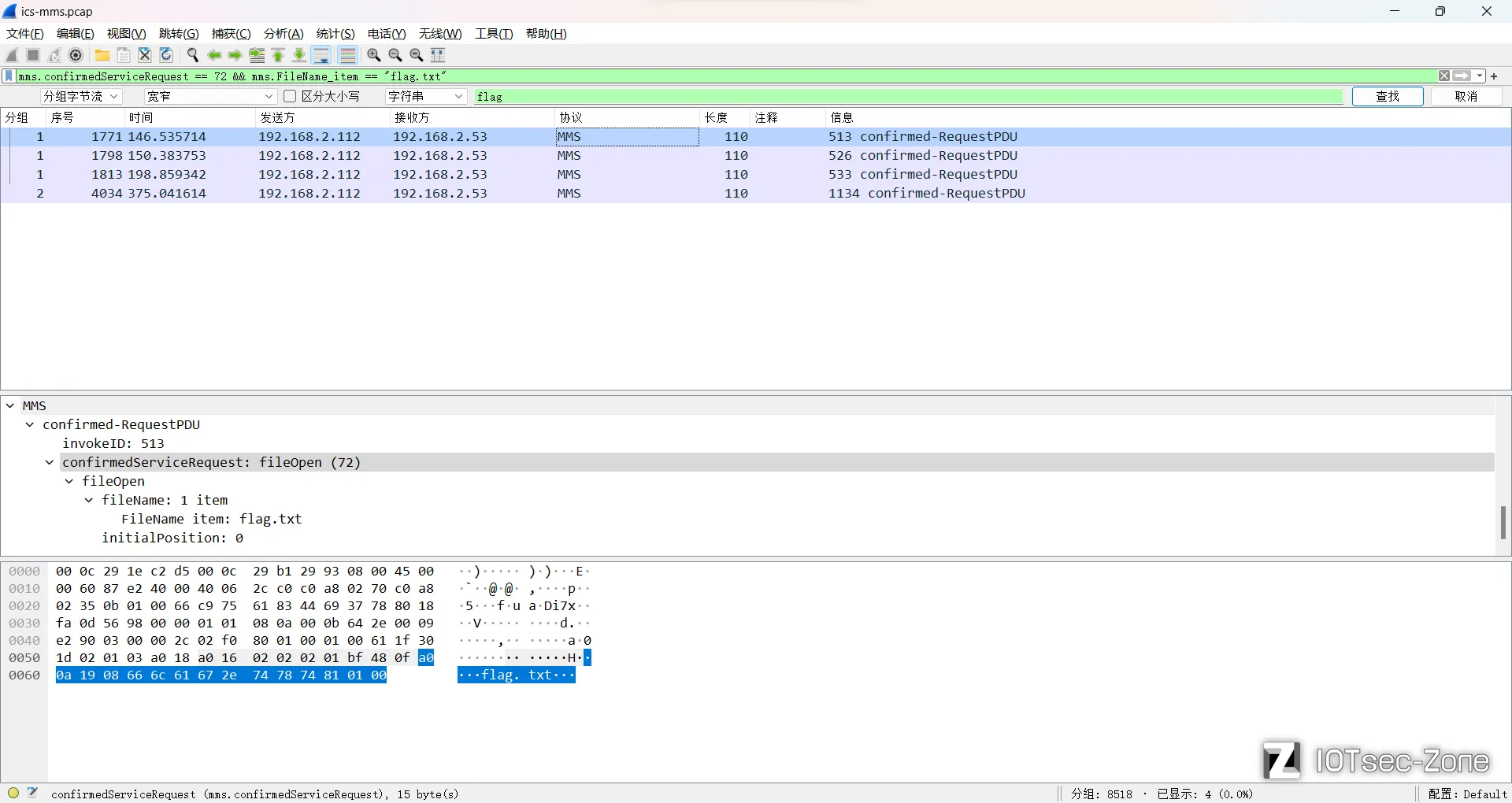
Task: Click the 取消 cancel button
Action: coord(1466,96)
